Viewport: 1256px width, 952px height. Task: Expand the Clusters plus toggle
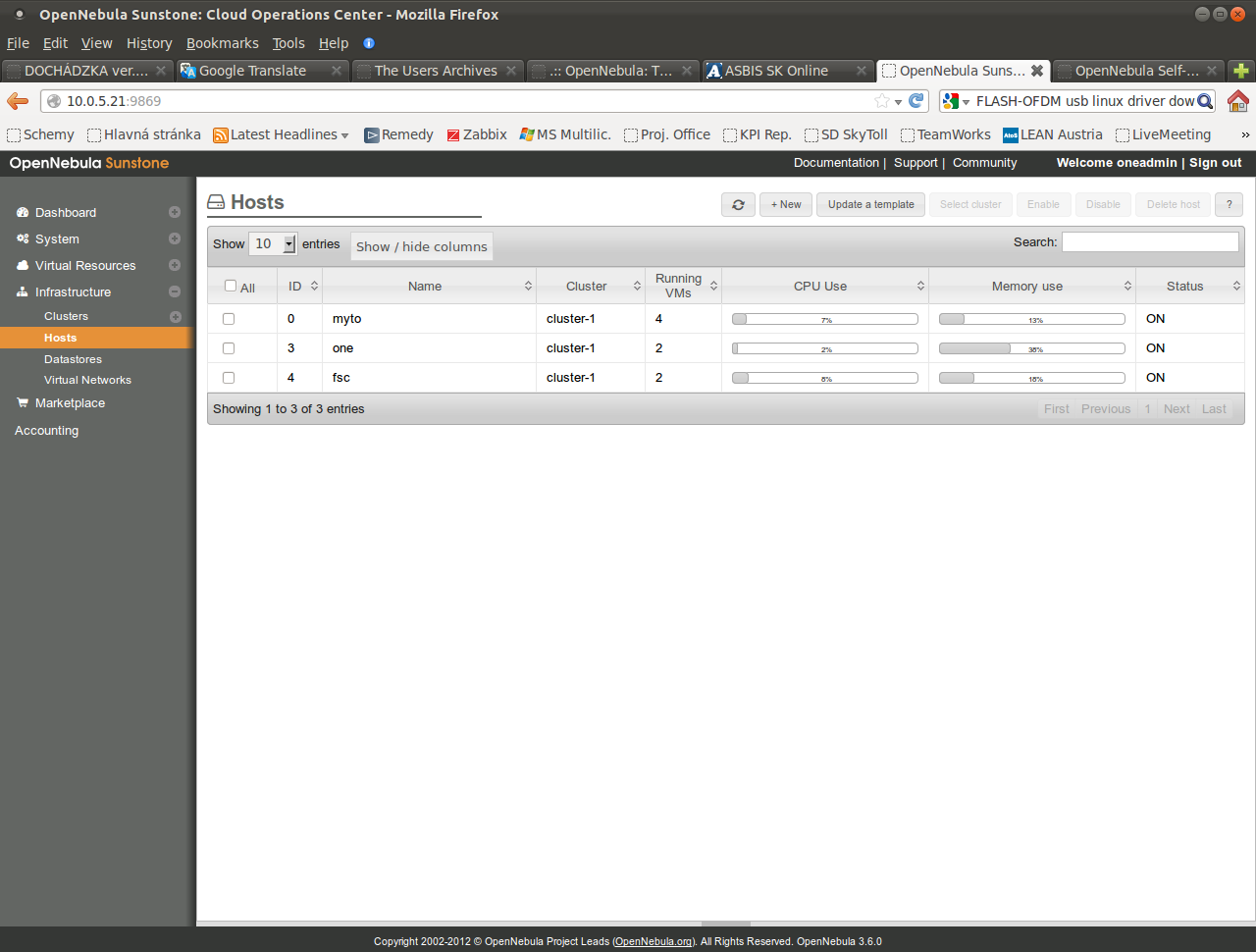[x=176, y=316]
